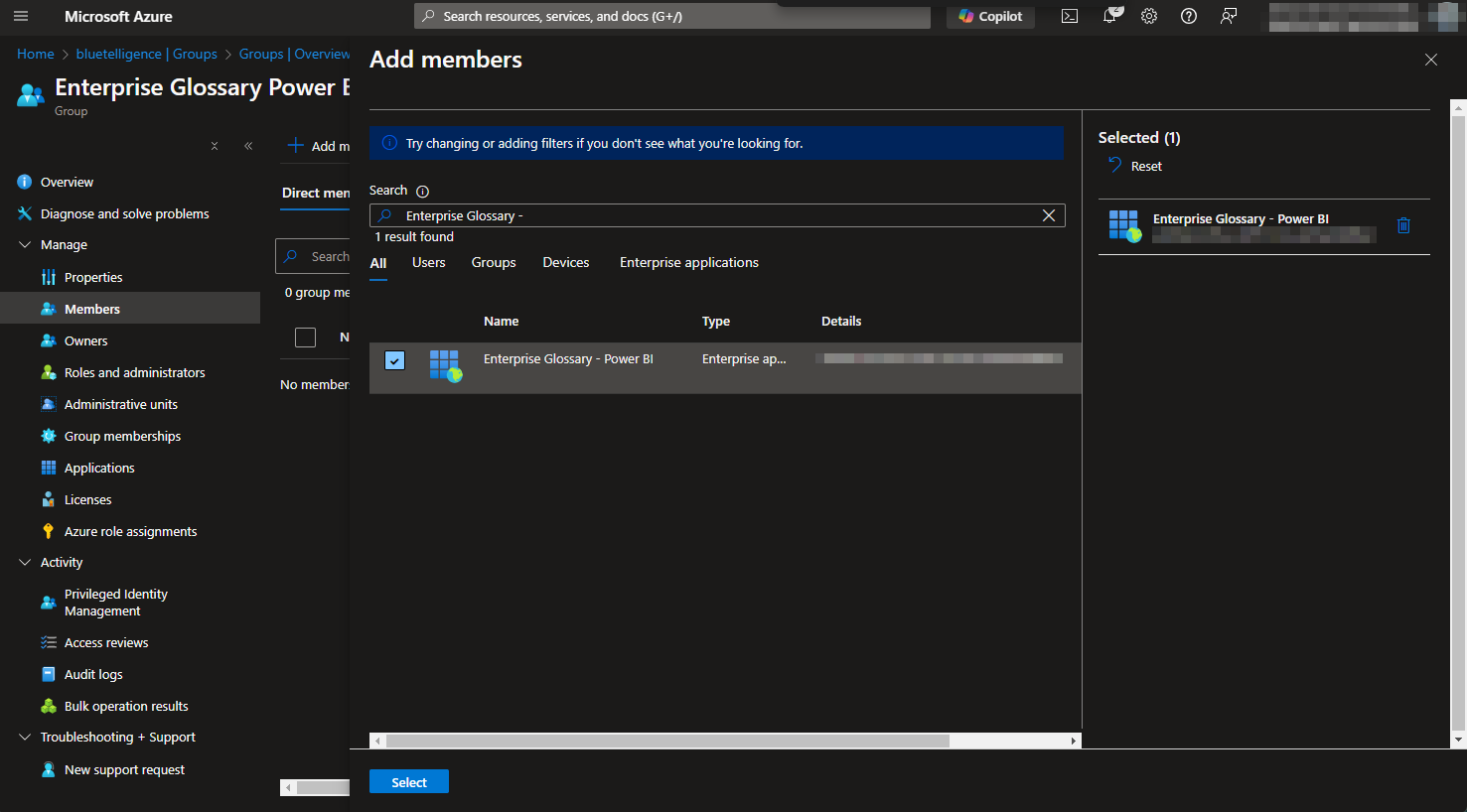Open the feedback icon in header

point(1229,16)
